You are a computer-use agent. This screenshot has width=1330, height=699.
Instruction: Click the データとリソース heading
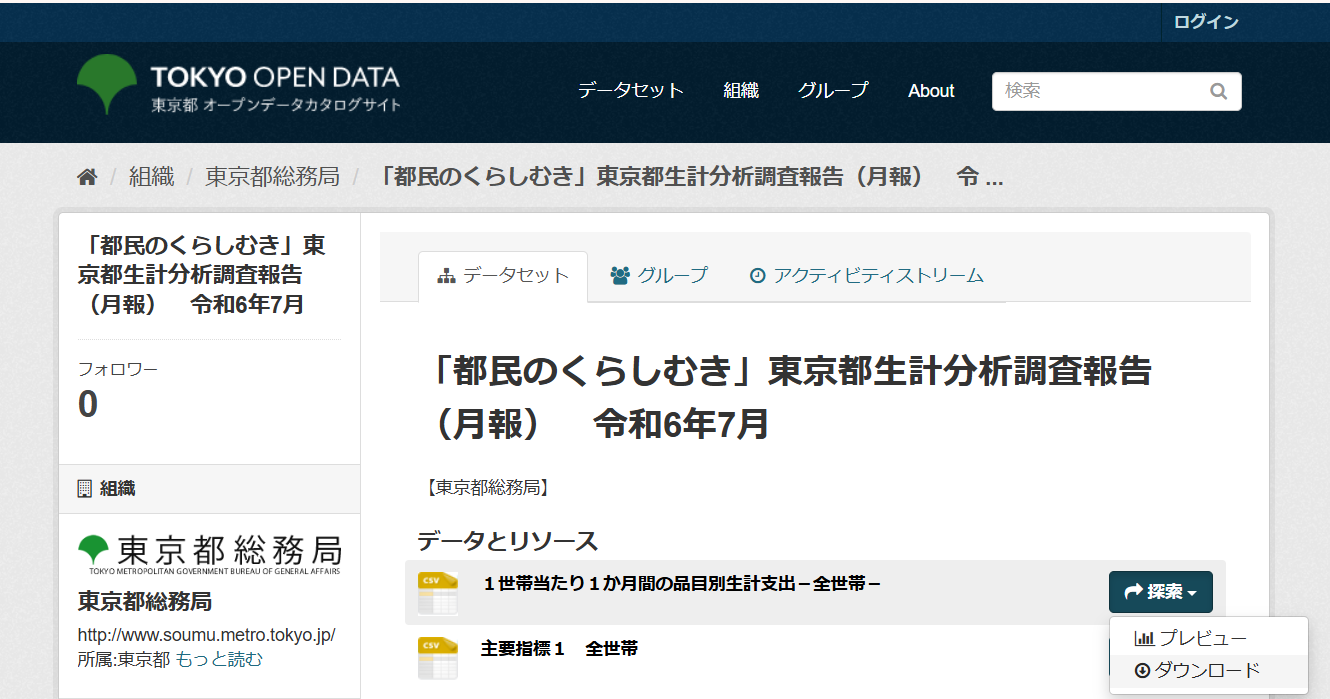click(x=507, y=541)
